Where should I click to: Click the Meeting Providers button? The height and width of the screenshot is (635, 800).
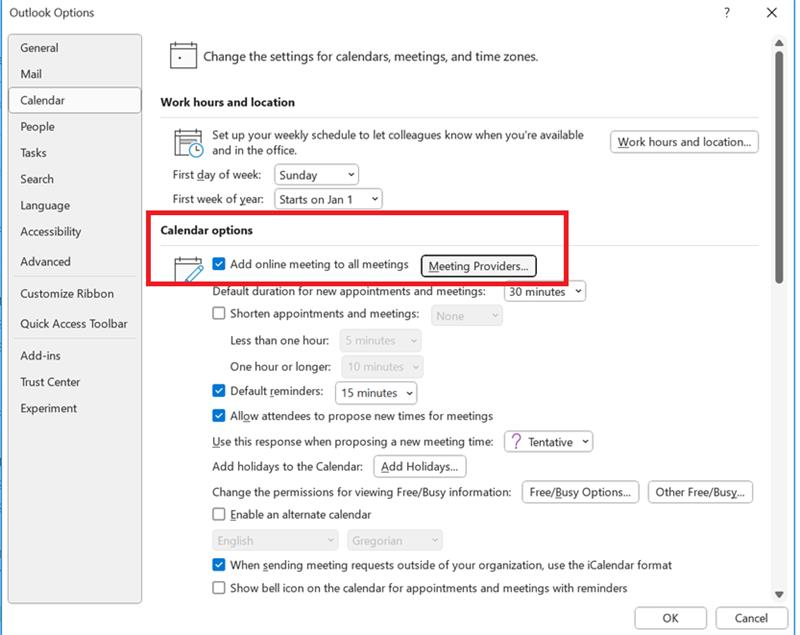click(x=479, y=266)
